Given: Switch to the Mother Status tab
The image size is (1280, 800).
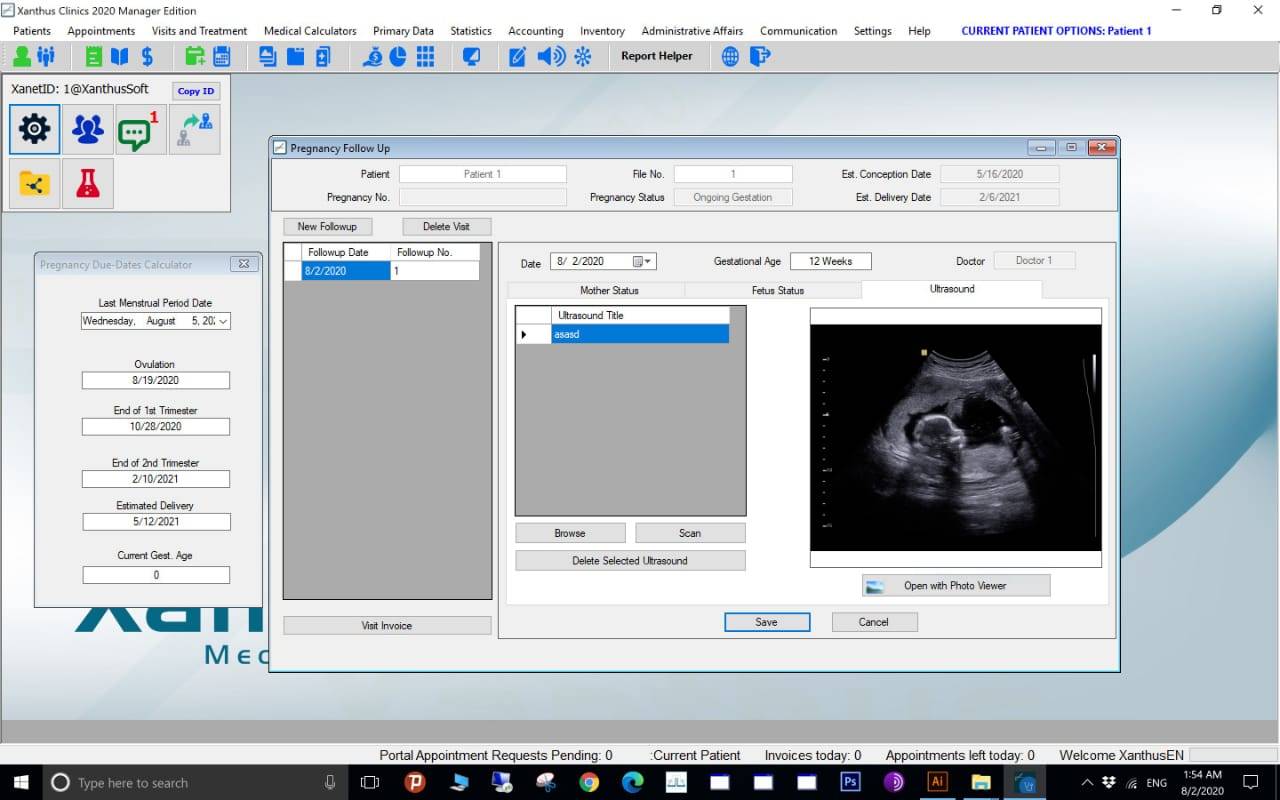Looking at the screenshot, I should click(x=609, y=290).
